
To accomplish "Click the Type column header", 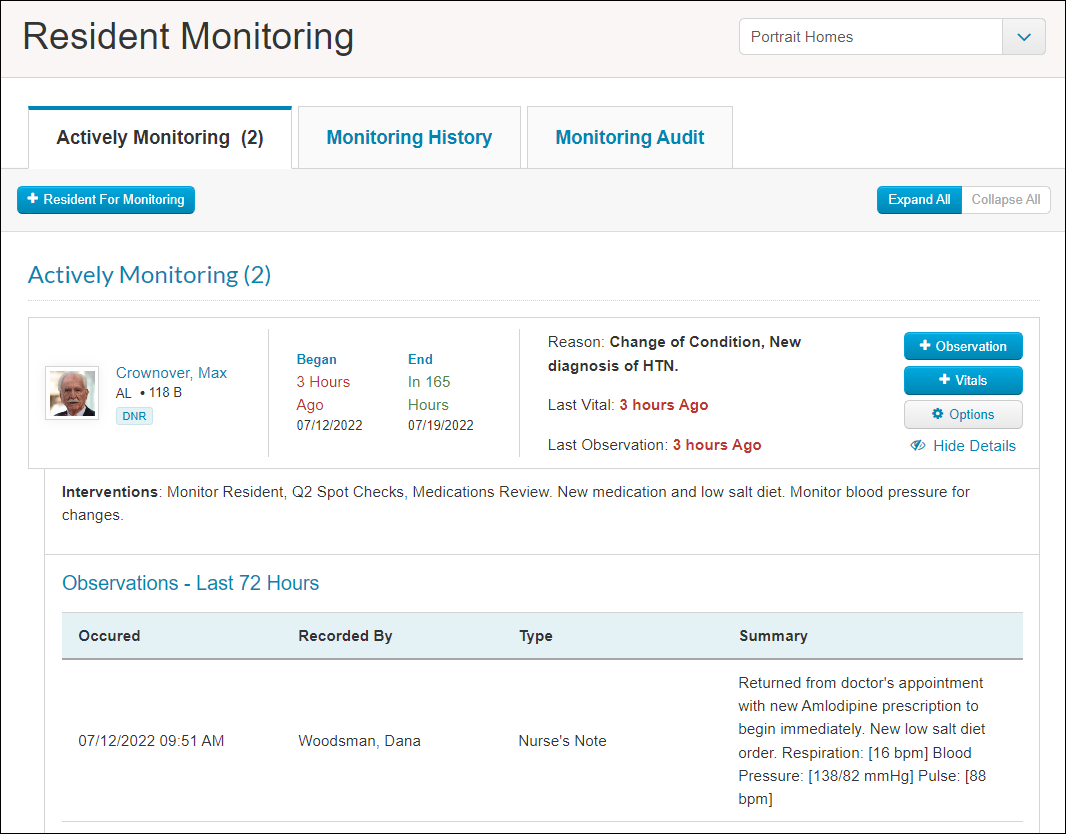I will pos(535,636).
